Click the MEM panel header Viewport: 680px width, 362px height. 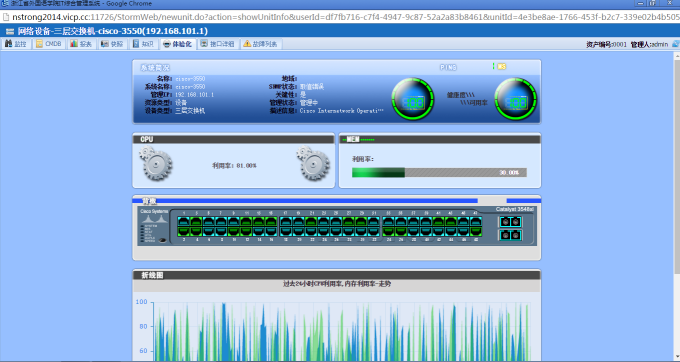coord(440,139)
